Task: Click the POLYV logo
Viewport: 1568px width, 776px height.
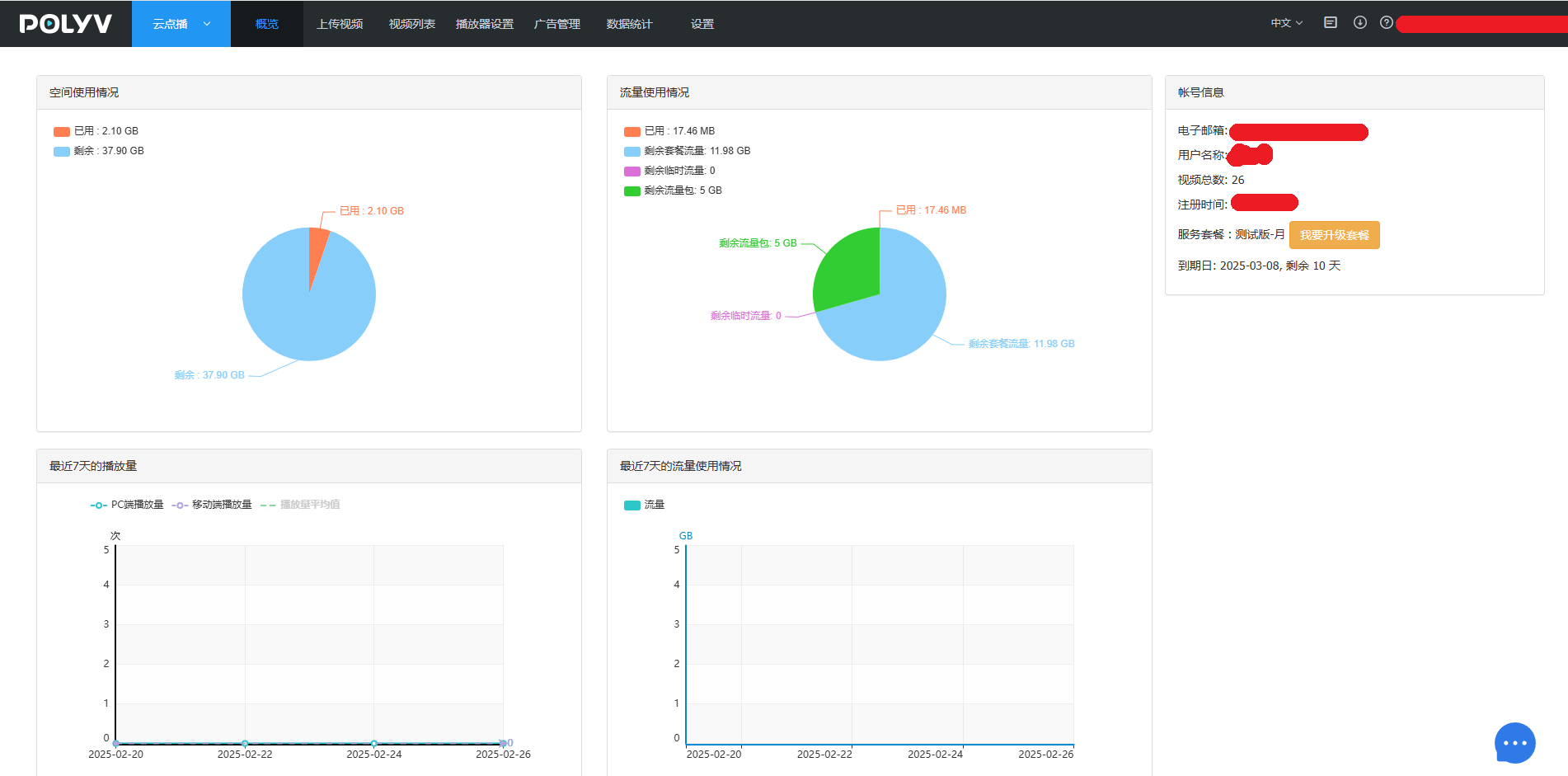Action: (x=66, y=23)
